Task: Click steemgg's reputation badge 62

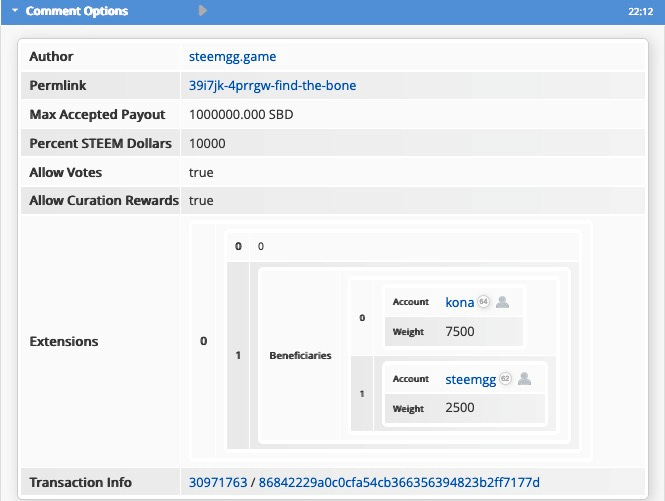Action: point(505,378)
